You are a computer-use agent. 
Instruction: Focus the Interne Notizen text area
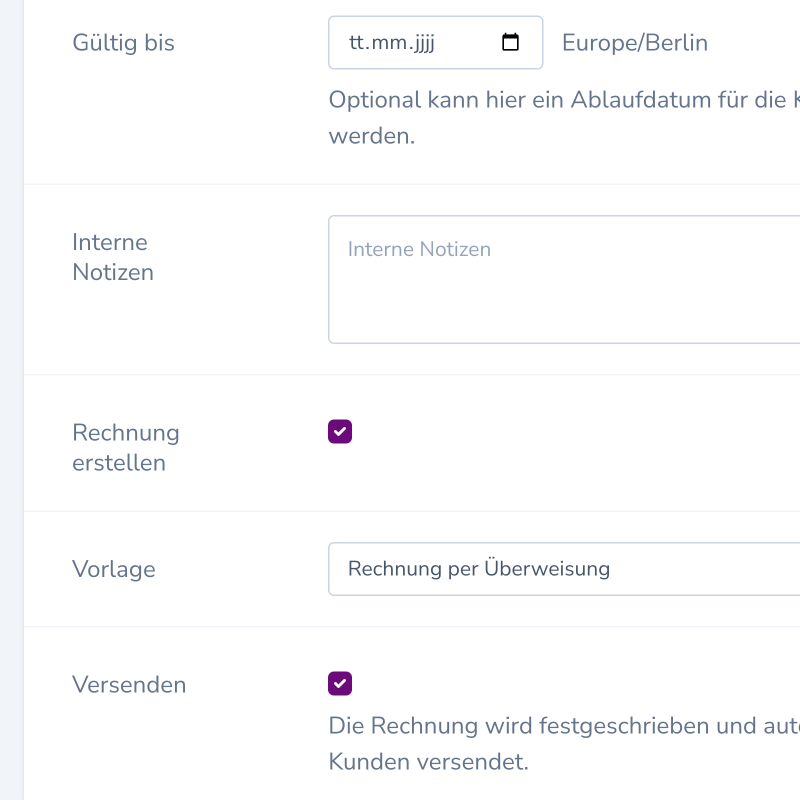[564, 280]
